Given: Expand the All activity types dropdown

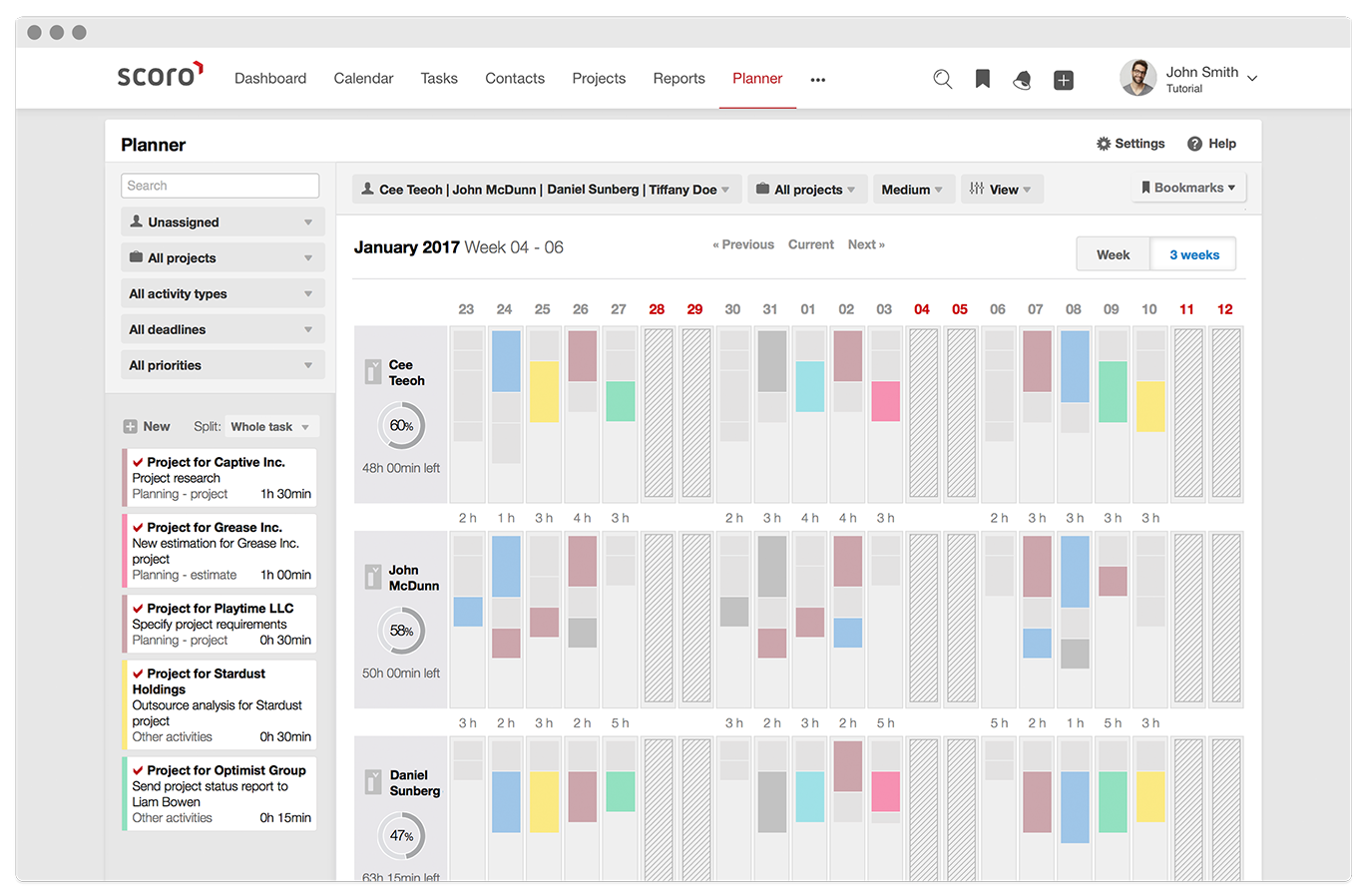Looking at the screenshot, I should pyautogui.click(x=221, y=293).
